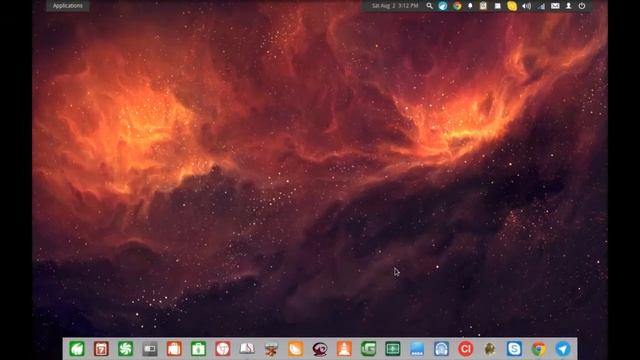Image resolution: width=640 pixels, height=360 pixels.
Task: Open the green uGet downloader in the dock
Action: click(369, 349)
